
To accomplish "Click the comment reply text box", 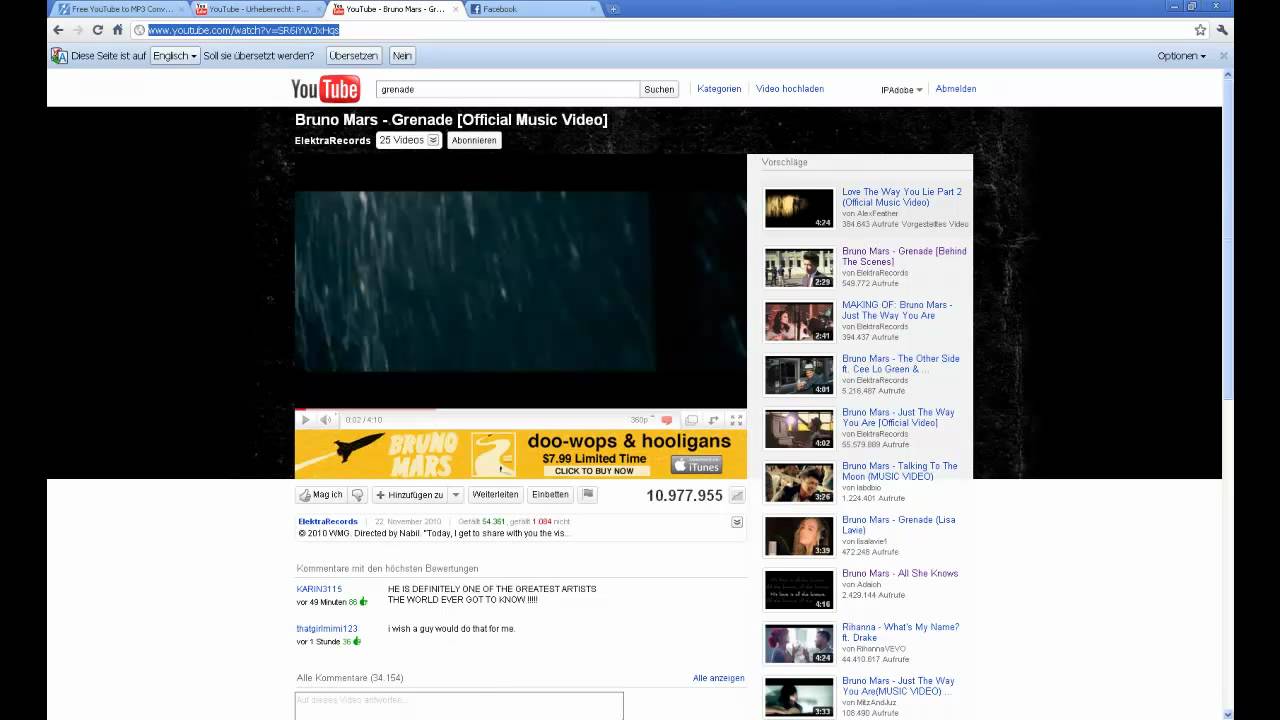I will point(459,706).
